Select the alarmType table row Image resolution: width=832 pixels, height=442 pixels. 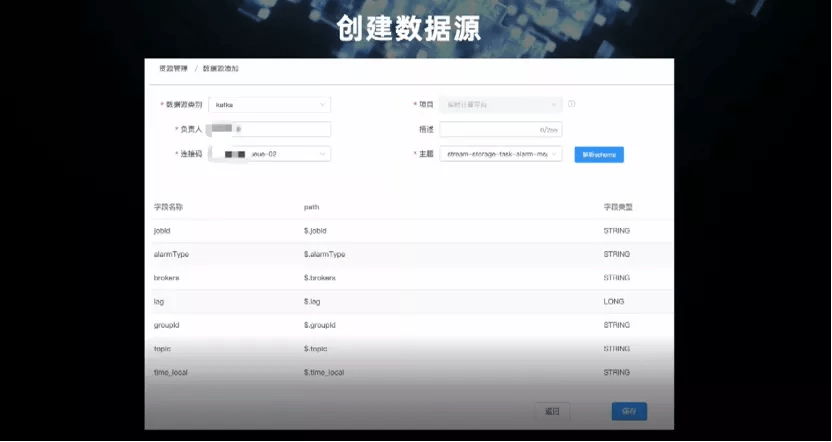coord(412,254)
